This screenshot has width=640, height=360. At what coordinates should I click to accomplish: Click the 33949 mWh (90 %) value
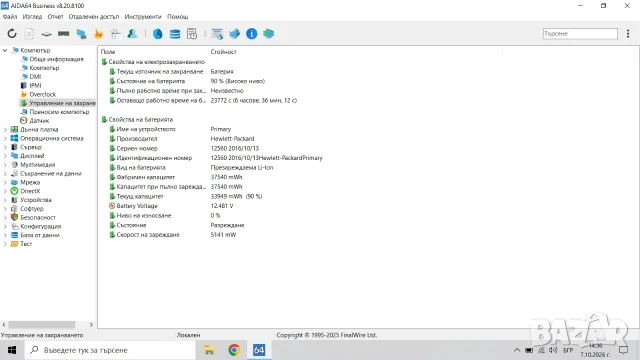tap(236, 196)
